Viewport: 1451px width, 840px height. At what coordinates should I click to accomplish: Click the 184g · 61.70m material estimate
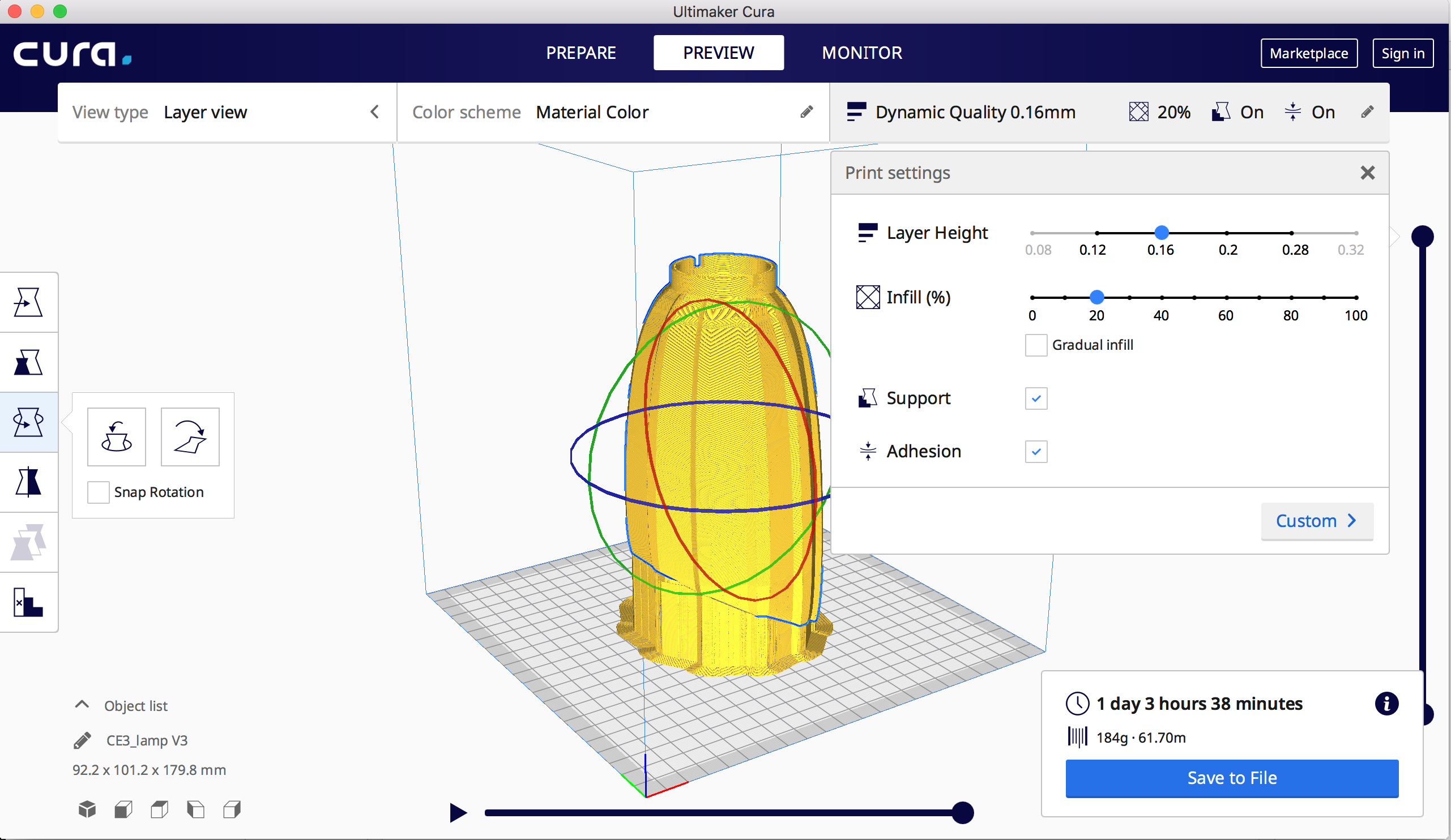[x=1141, y=738]
